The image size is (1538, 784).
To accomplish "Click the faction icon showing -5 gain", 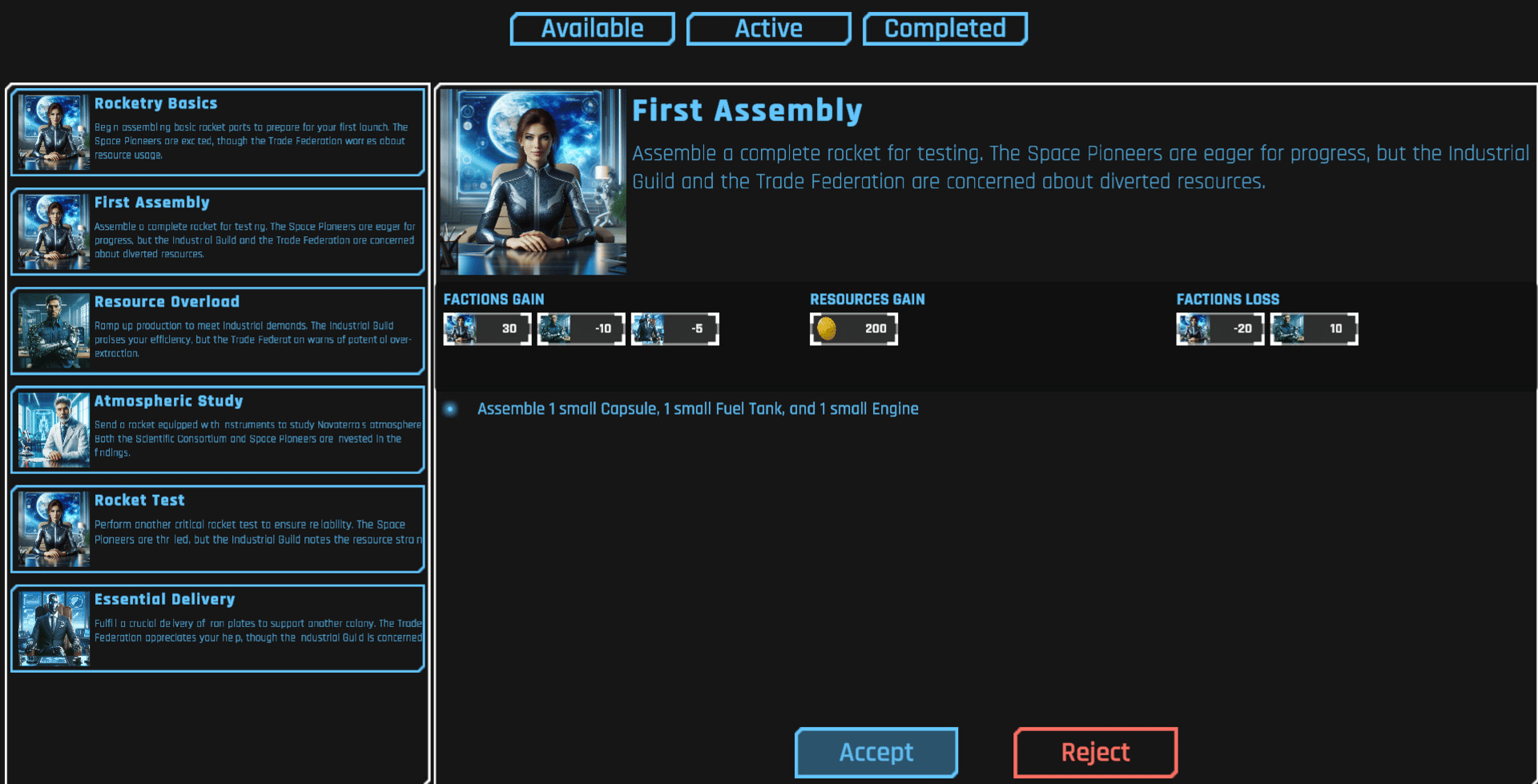I will point(649,329).
